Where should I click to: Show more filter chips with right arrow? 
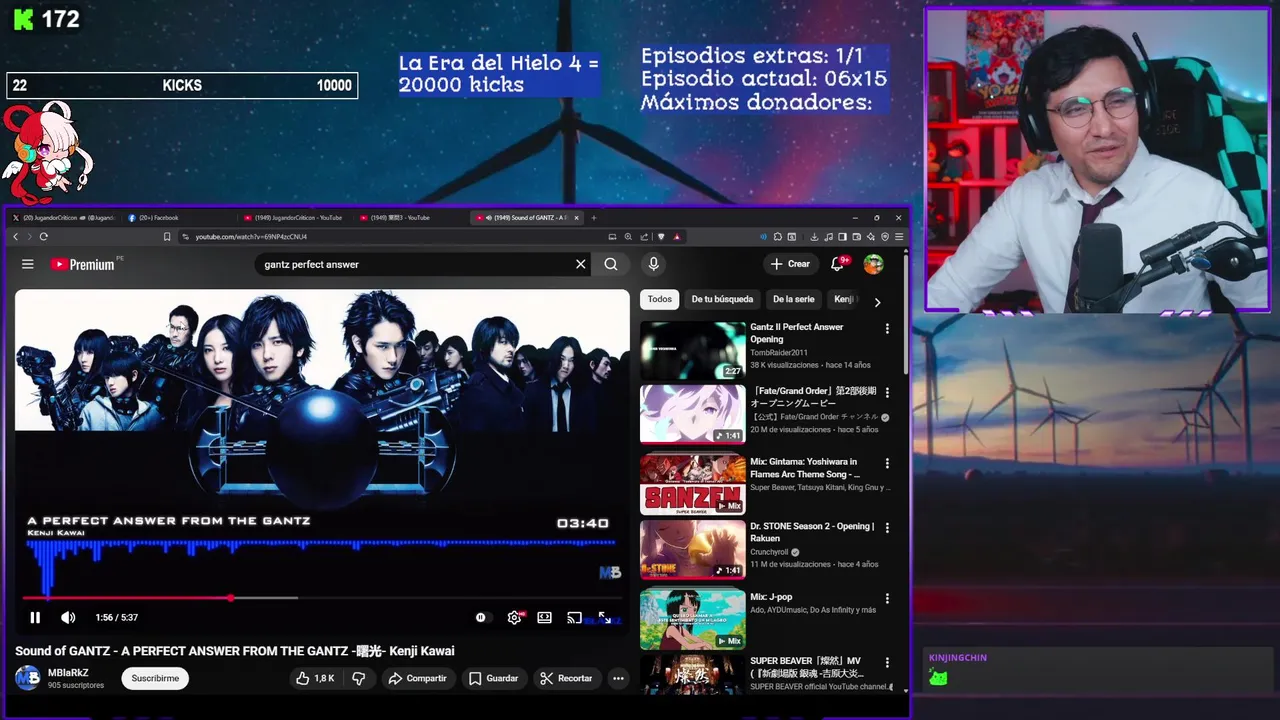tap(877, 301)
